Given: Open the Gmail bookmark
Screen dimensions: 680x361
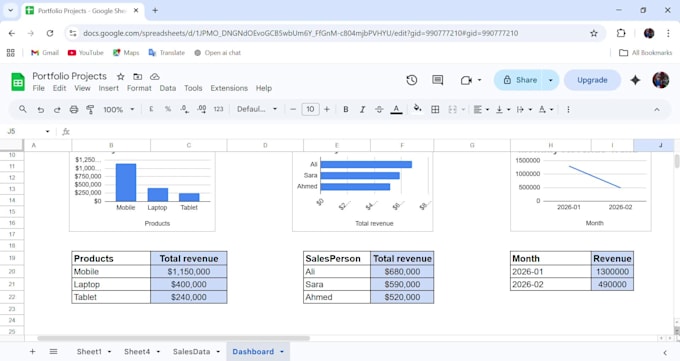Looking at the screenshot, I should tap(45, 53).
